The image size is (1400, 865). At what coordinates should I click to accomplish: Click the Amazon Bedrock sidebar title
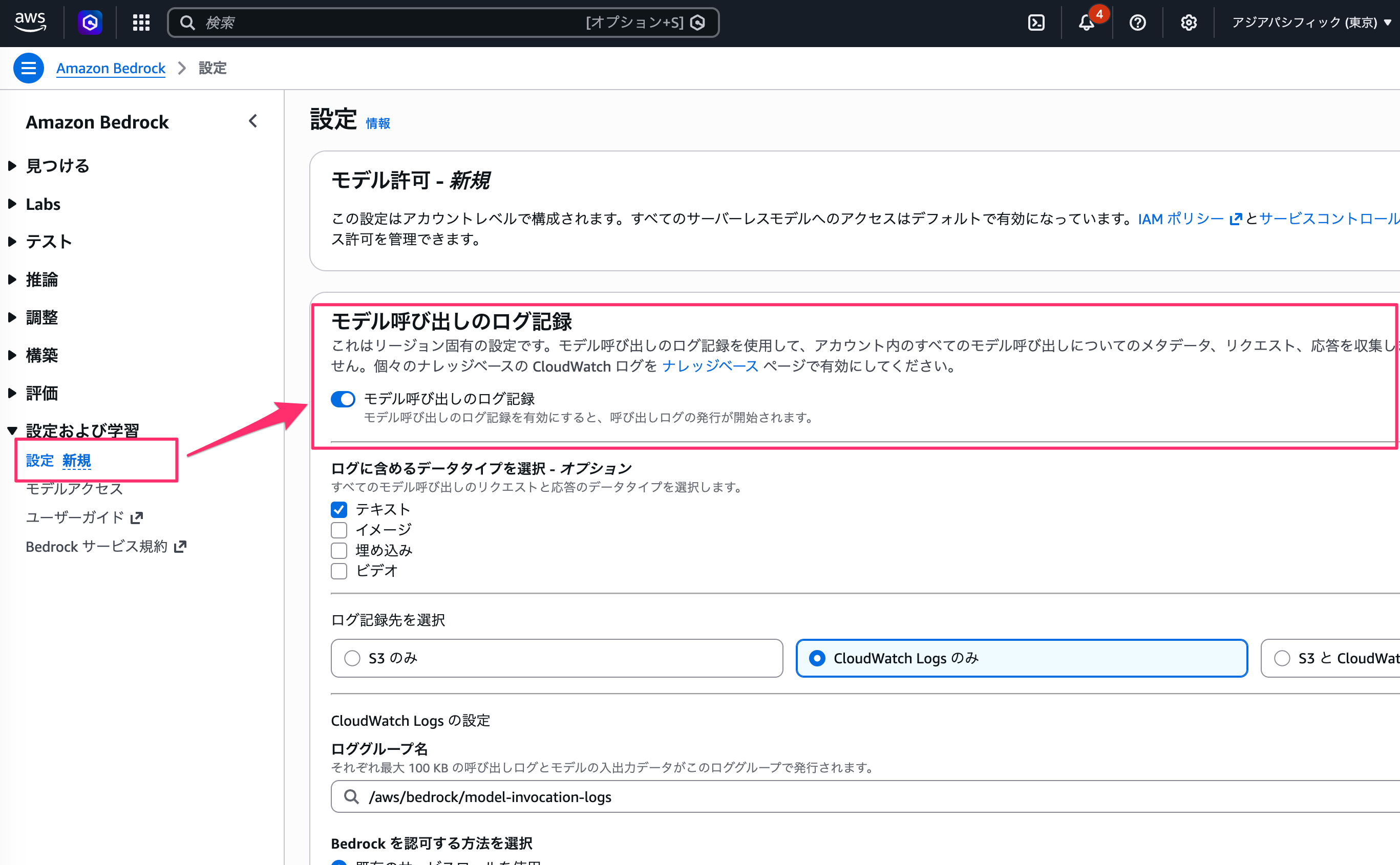97,122
